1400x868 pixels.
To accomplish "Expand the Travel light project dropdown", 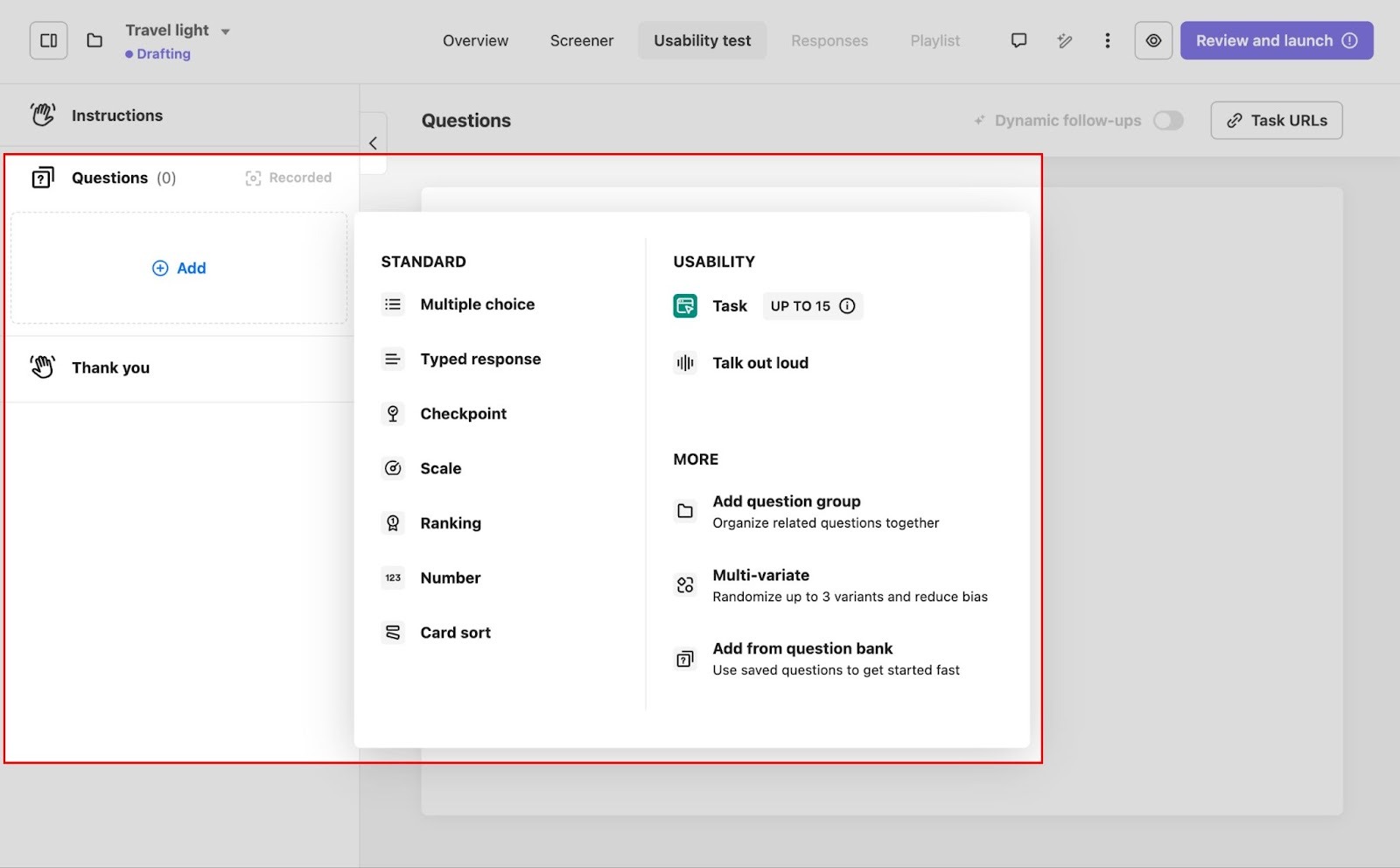I will 225,31.
